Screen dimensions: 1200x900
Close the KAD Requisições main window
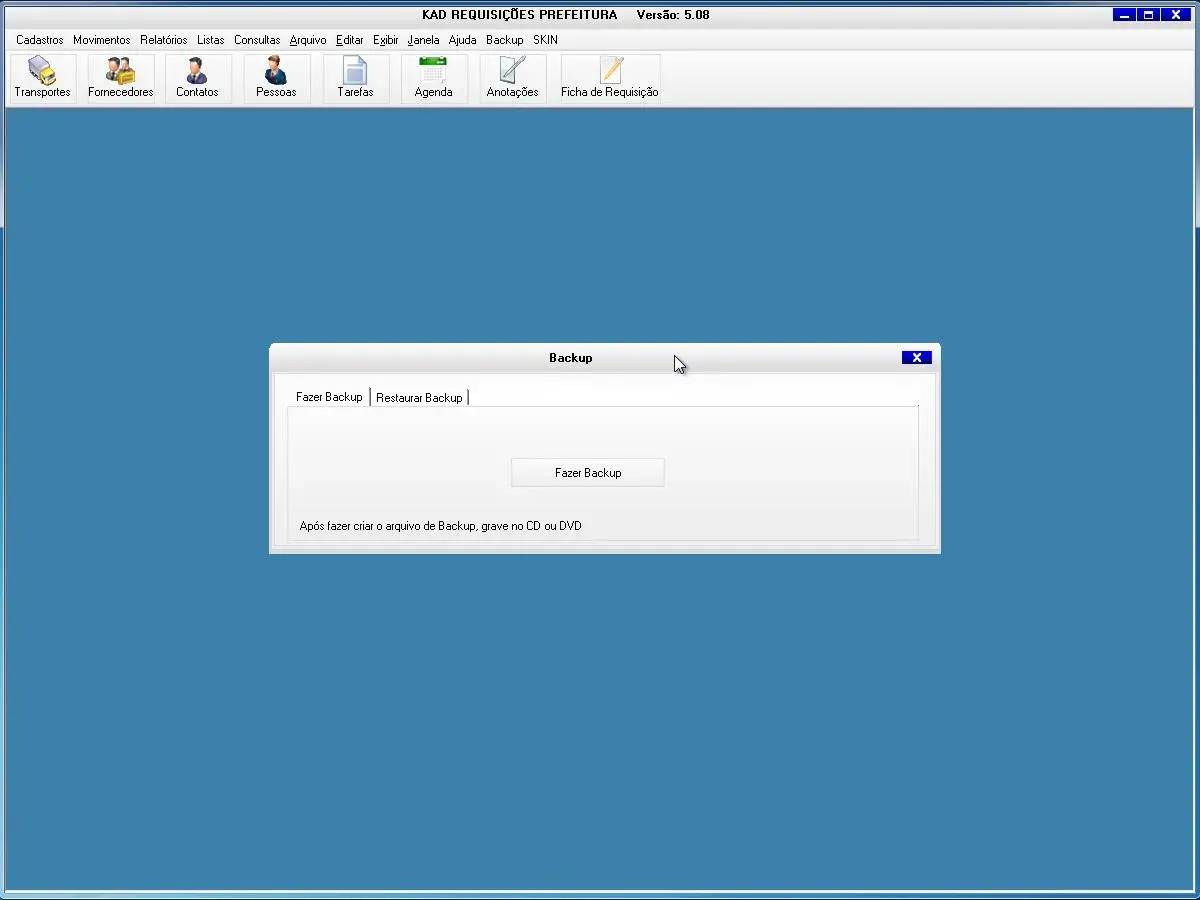[1176, 15]
